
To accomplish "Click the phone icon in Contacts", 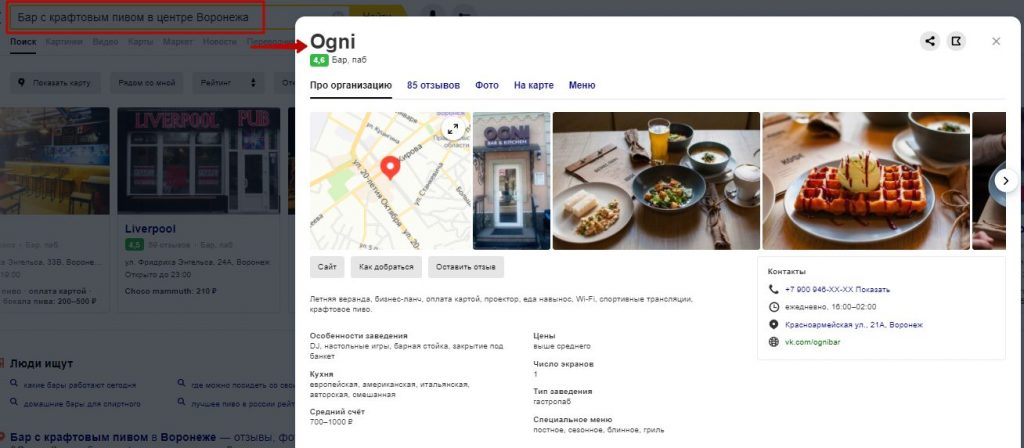I will point(774,289).
